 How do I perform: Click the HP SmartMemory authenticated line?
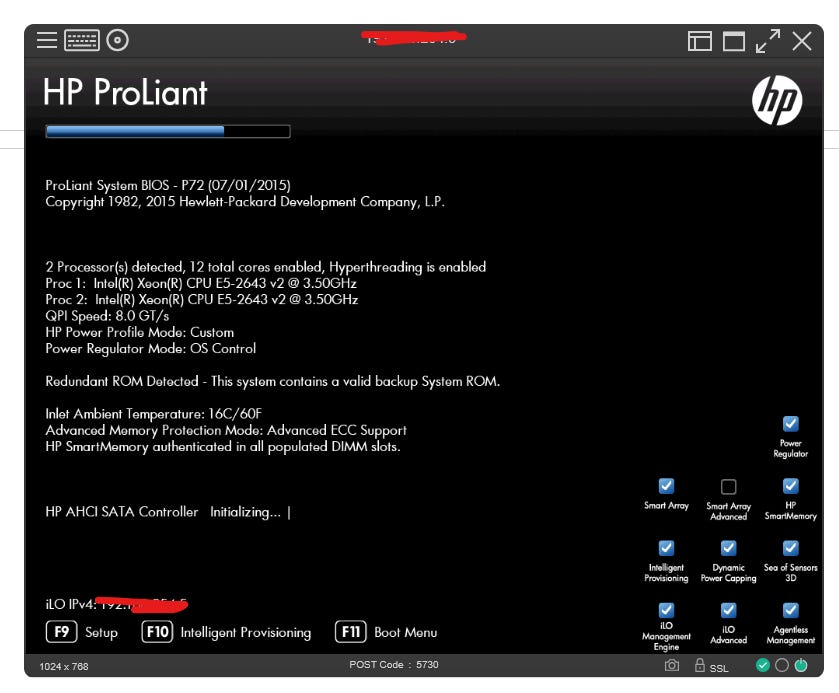pos(223,446)
